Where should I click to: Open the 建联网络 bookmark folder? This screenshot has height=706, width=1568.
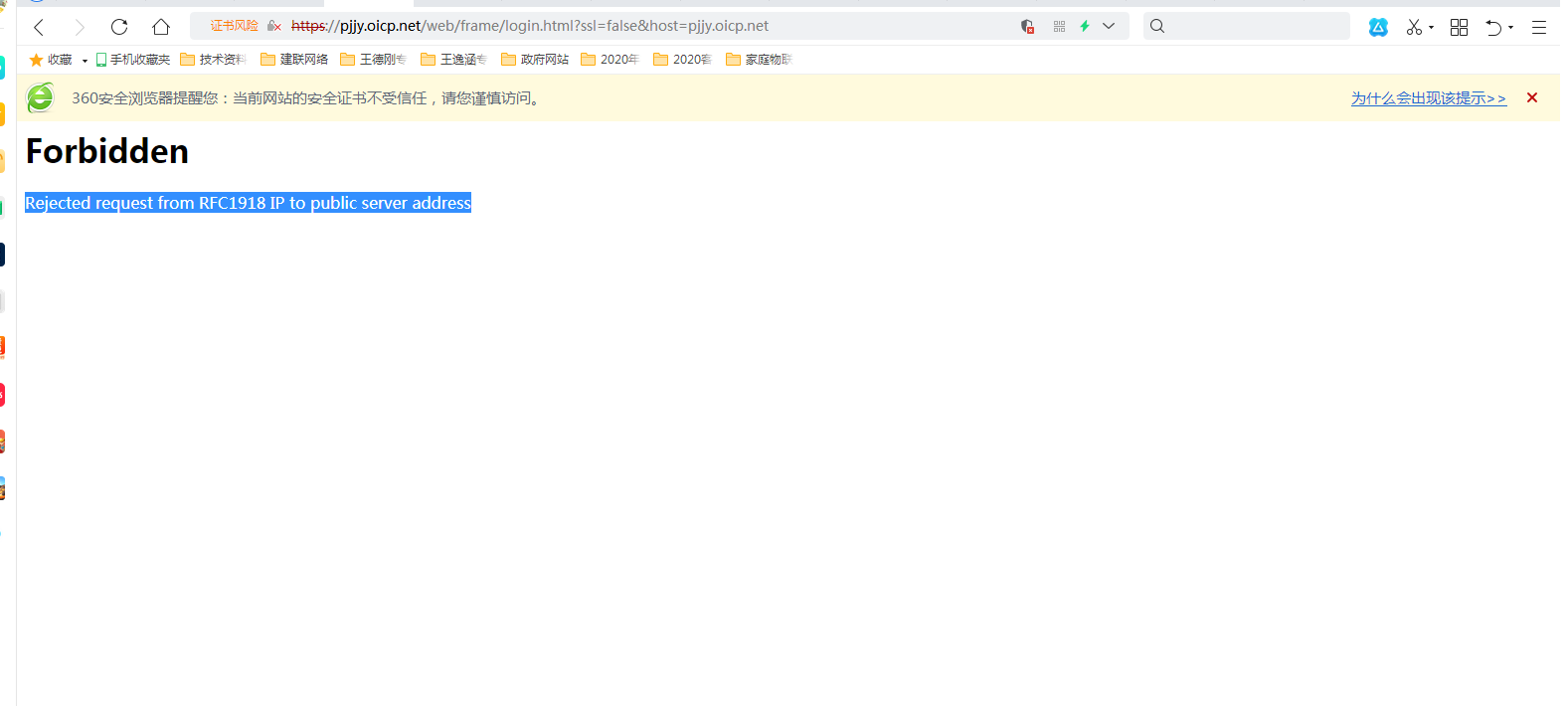(294, 60)
